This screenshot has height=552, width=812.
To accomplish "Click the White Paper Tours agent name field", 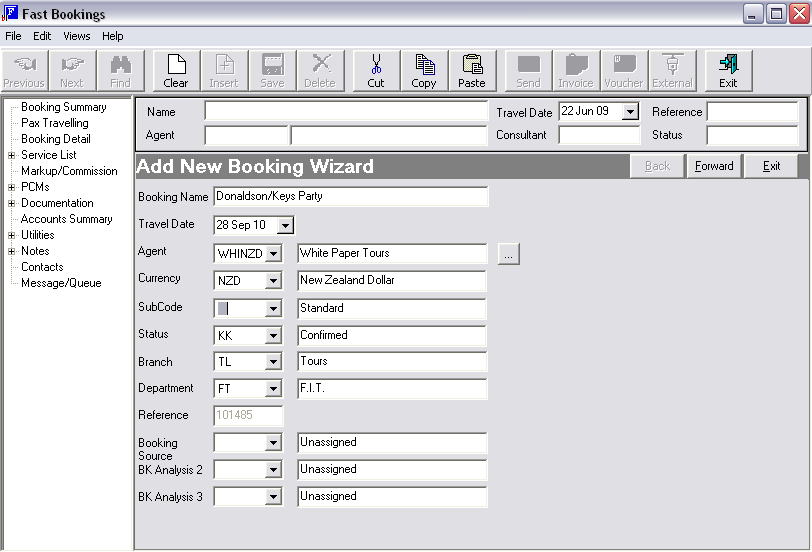I will pyautogui.click(x=392, y=253).
